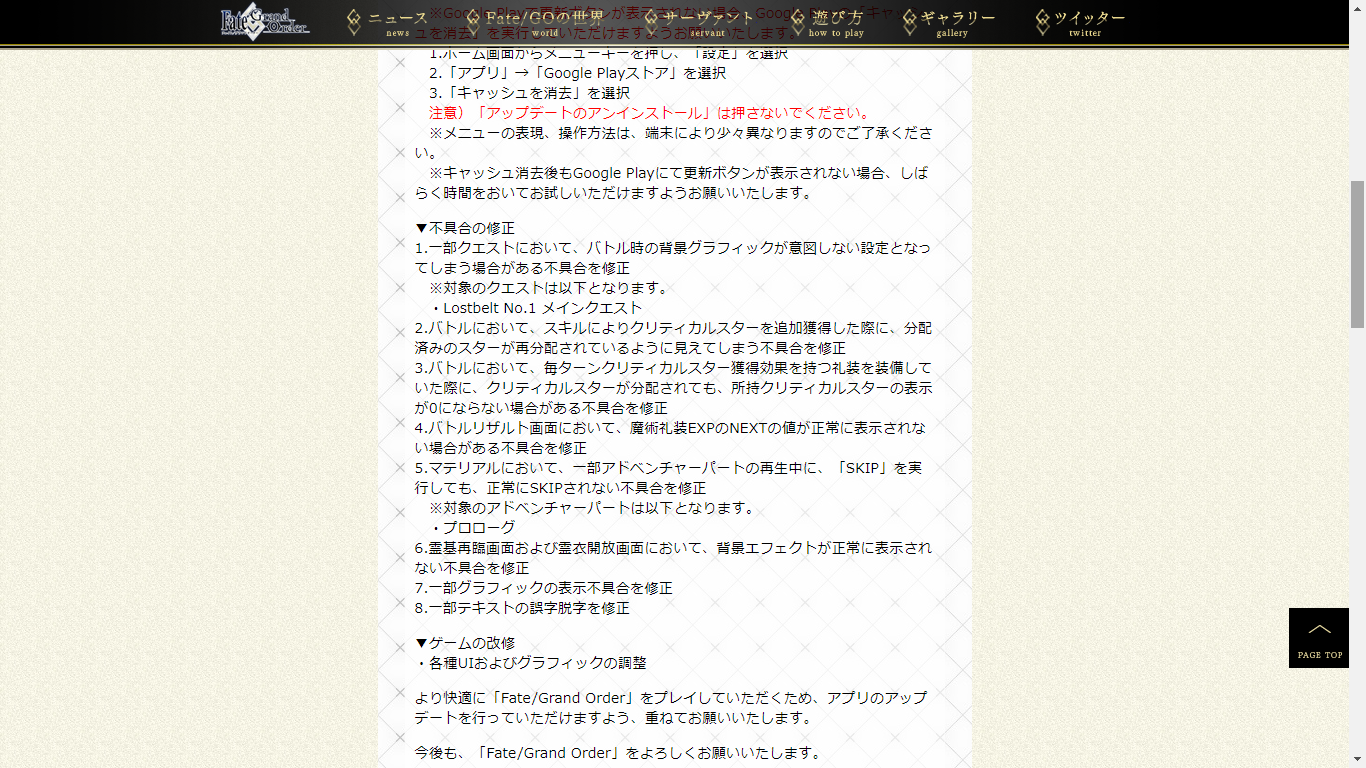
Task: Open the サーヴァント servant menu item
Action: point(708,23)
